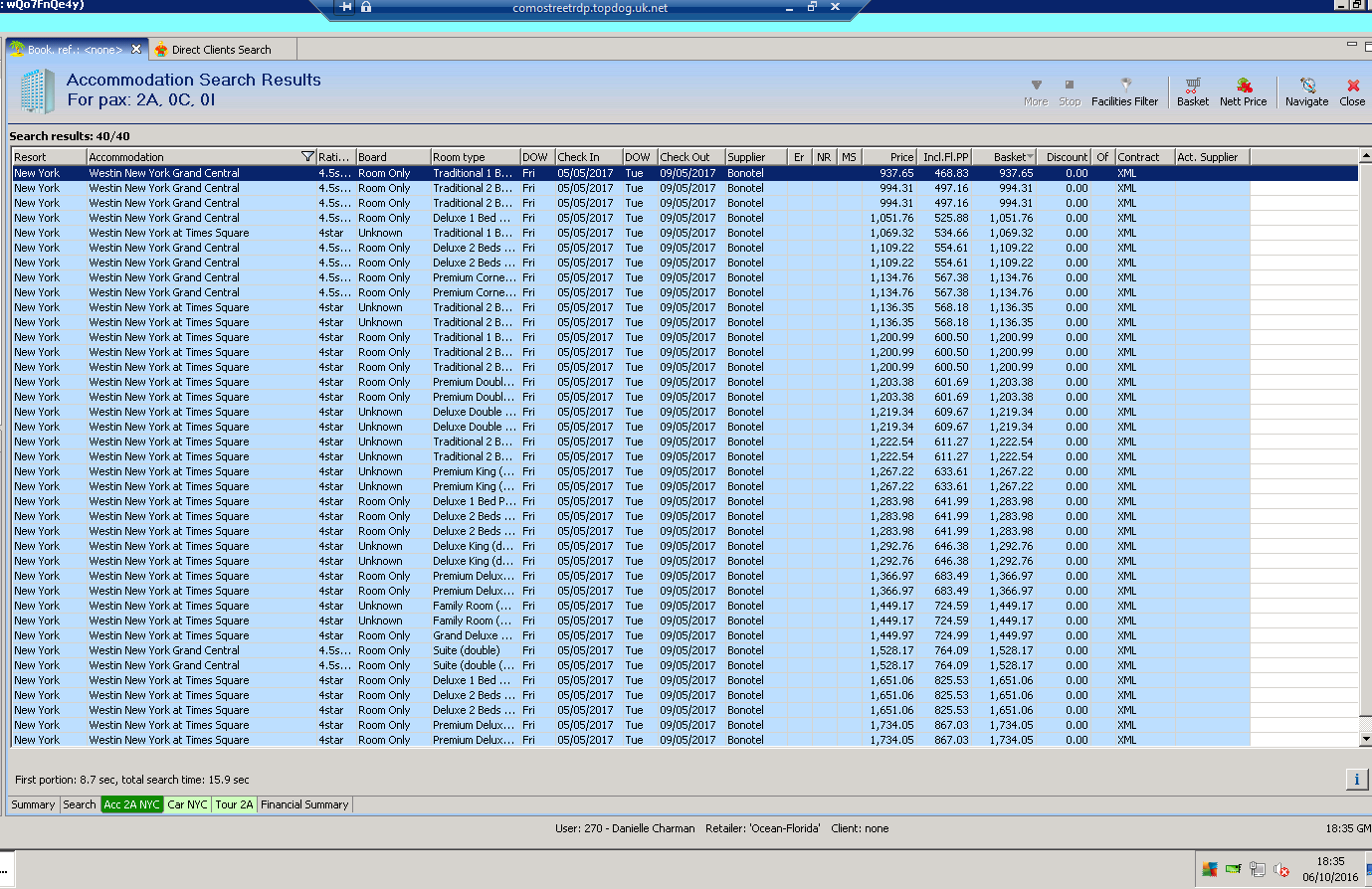Screen dimensions: 1372x889
Task: Switch to the Book. ref.: <none> tab
Action: pos(76,50)
